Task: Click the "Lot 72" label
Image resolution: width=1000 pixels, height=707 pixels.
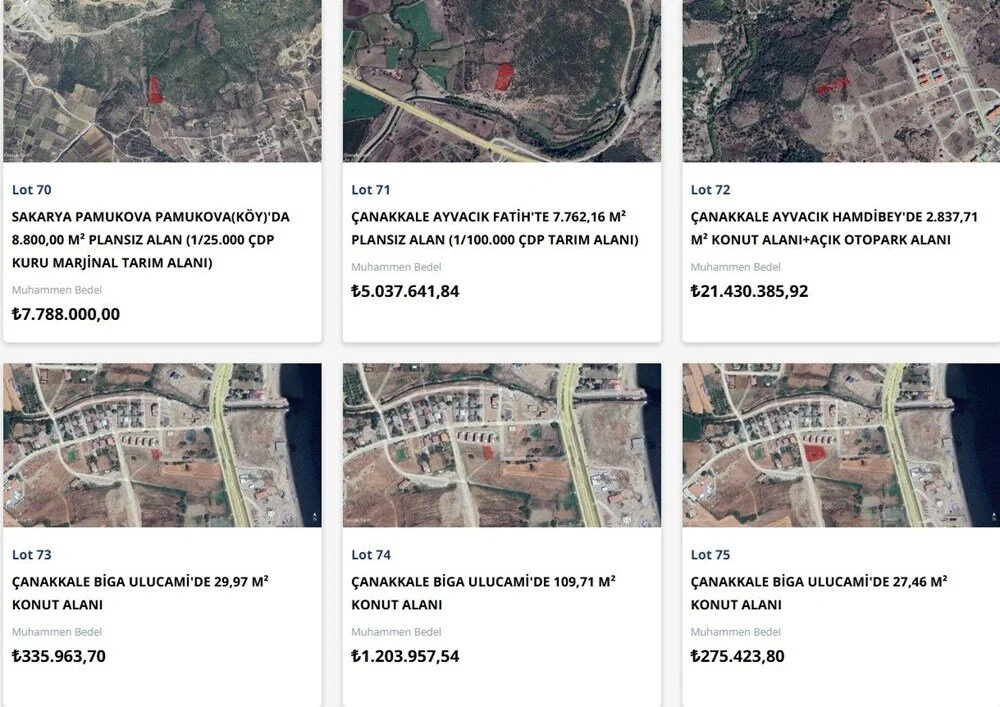Action: (710, 190)
